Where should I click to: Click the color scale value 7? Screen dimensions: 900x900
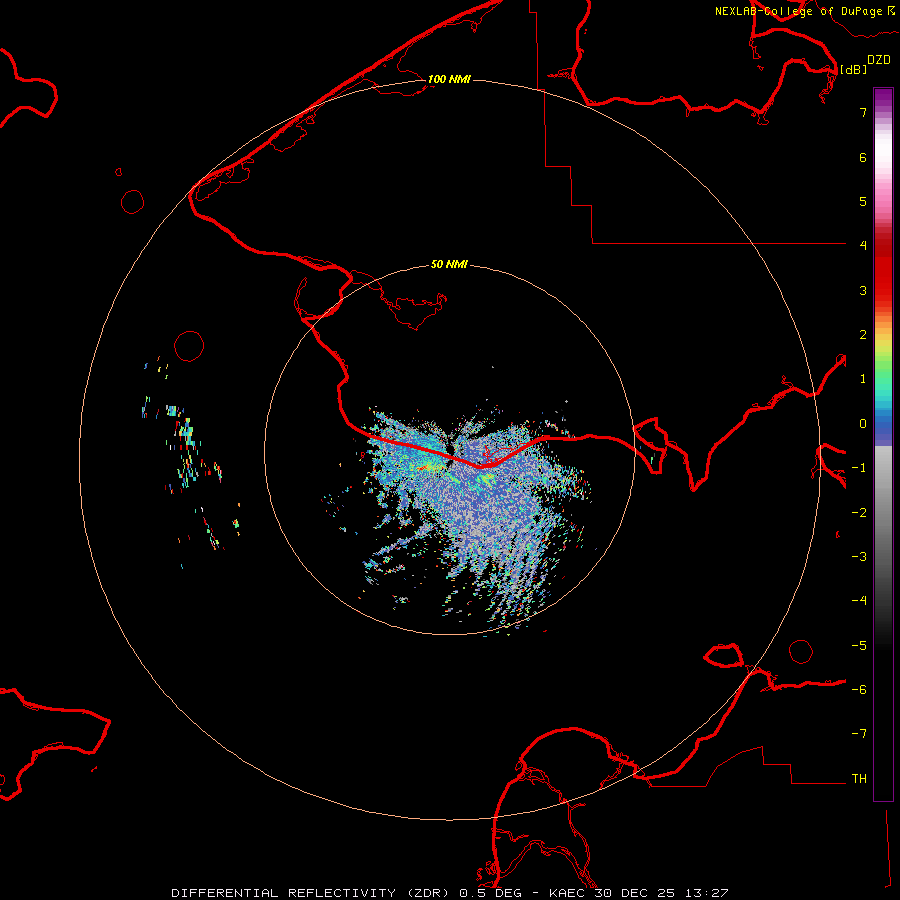[x=863, y=112]
